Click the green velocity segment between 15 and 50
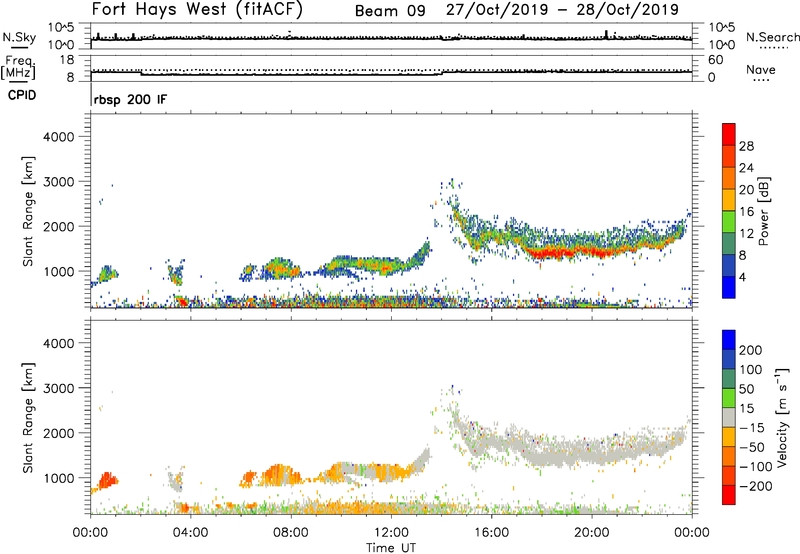 point(729,398)
